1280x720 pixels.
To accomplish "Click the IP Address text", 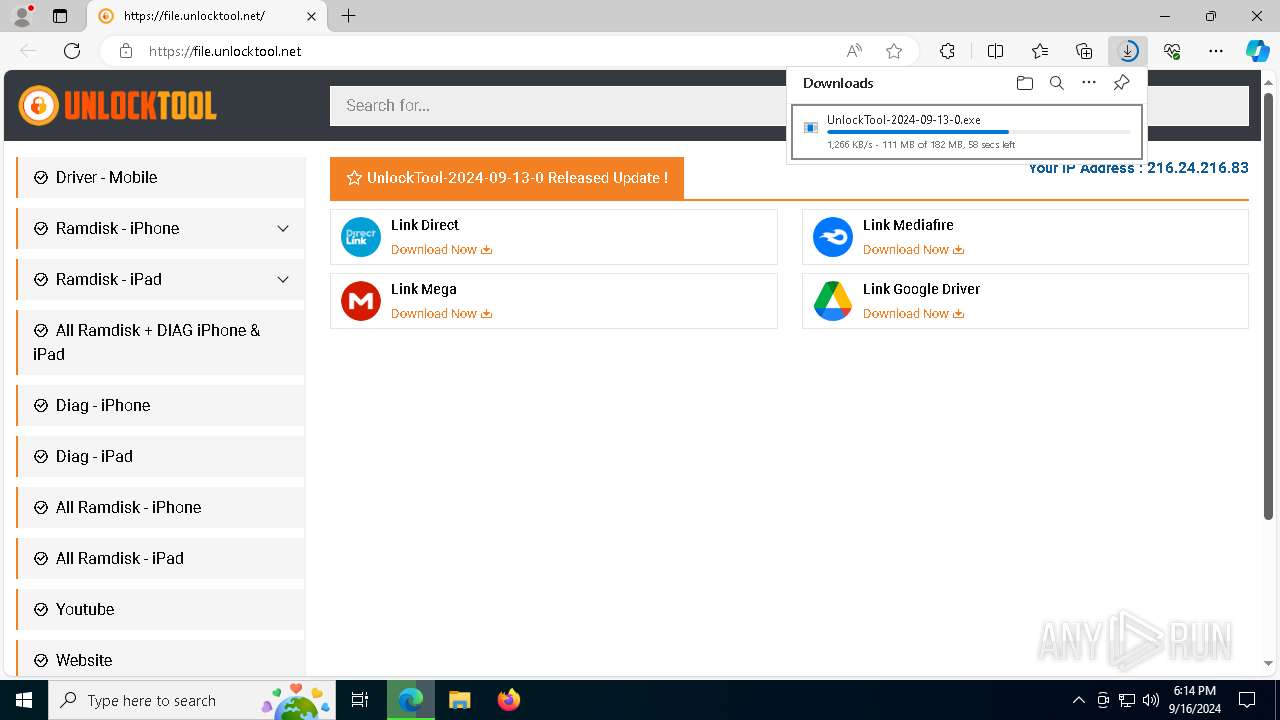I will (x=1138, y=168).
